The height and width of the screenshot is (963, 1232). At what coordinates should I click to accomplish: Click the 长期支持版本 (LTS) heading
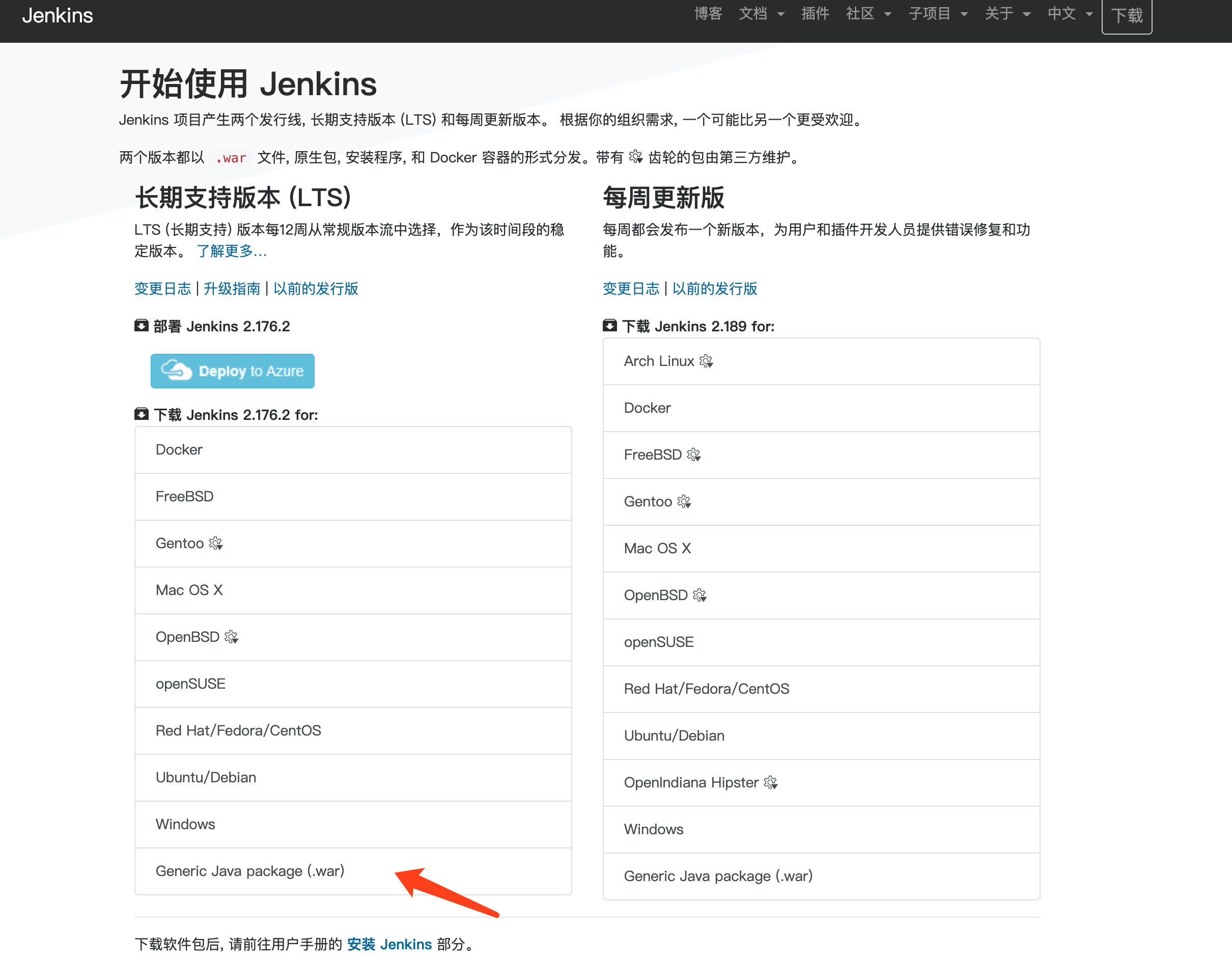click(243, 197)
